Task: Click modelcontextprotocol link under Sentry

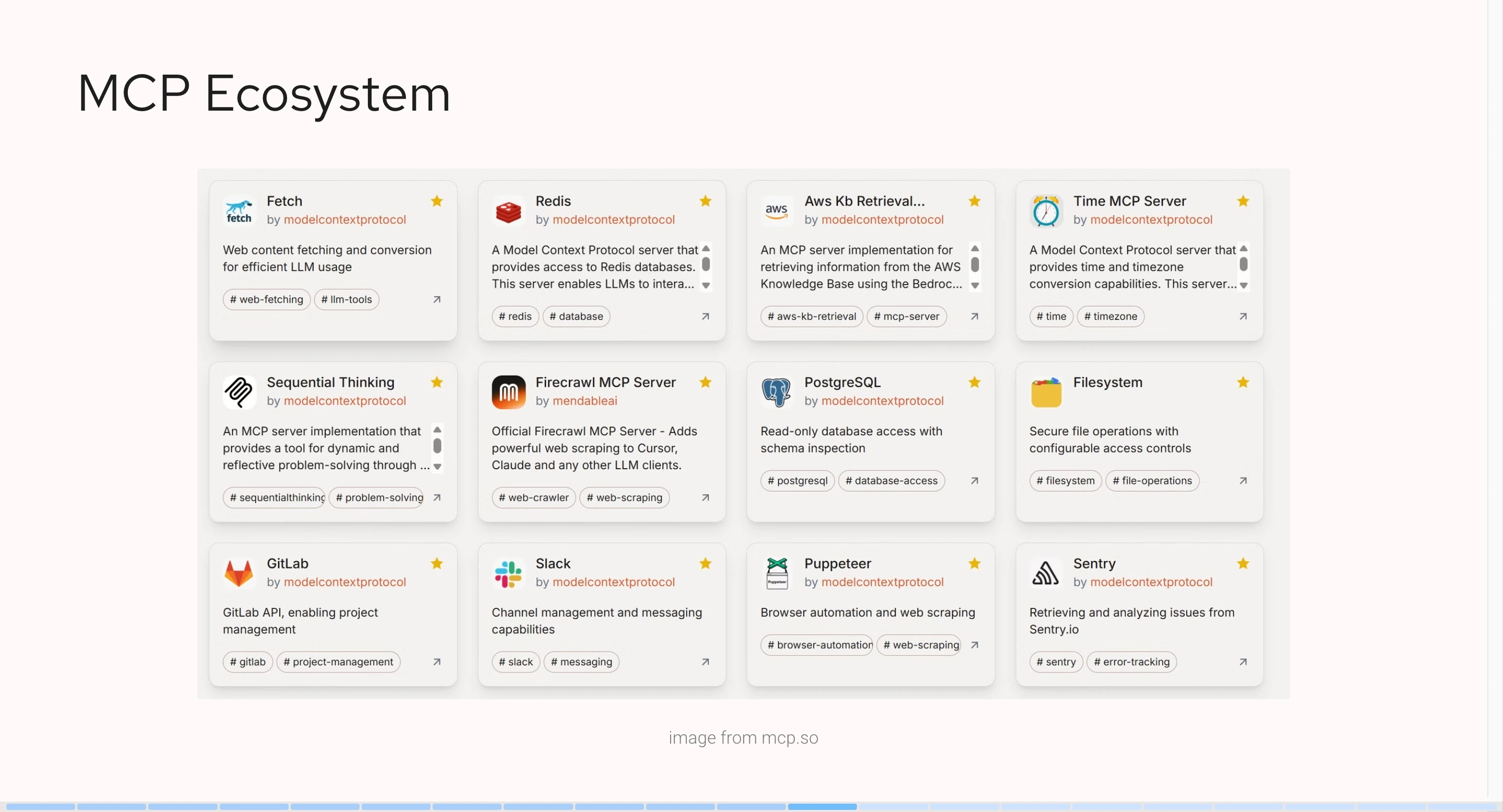Action: pos(1151,581)
